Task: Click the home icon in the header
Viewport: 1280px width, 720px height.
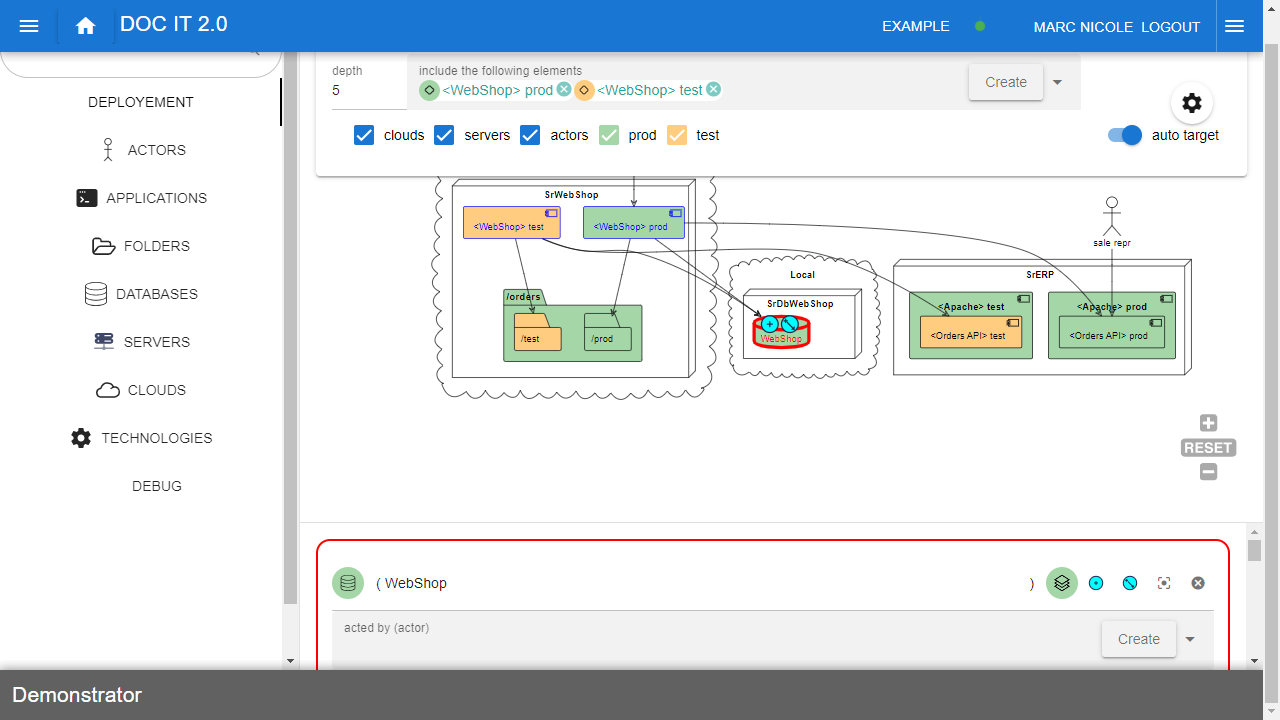Action: coord(86,27)
